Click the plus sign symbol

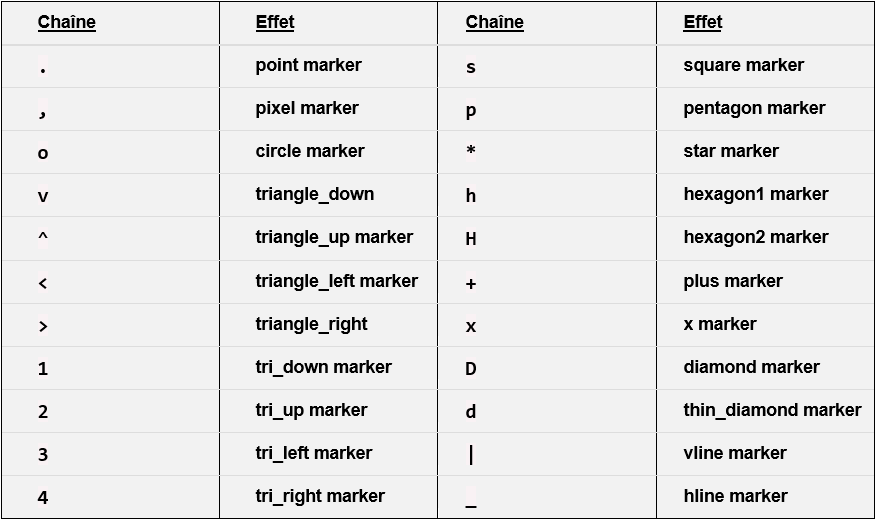[471, 284]
